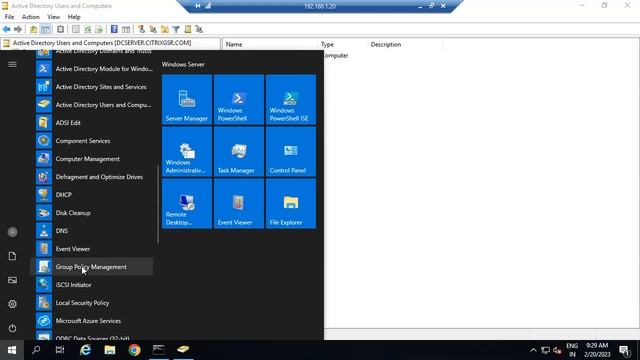Open Settings gear in Start sidebar
Viewport: 640px width, 360px height.
(12, 304)
